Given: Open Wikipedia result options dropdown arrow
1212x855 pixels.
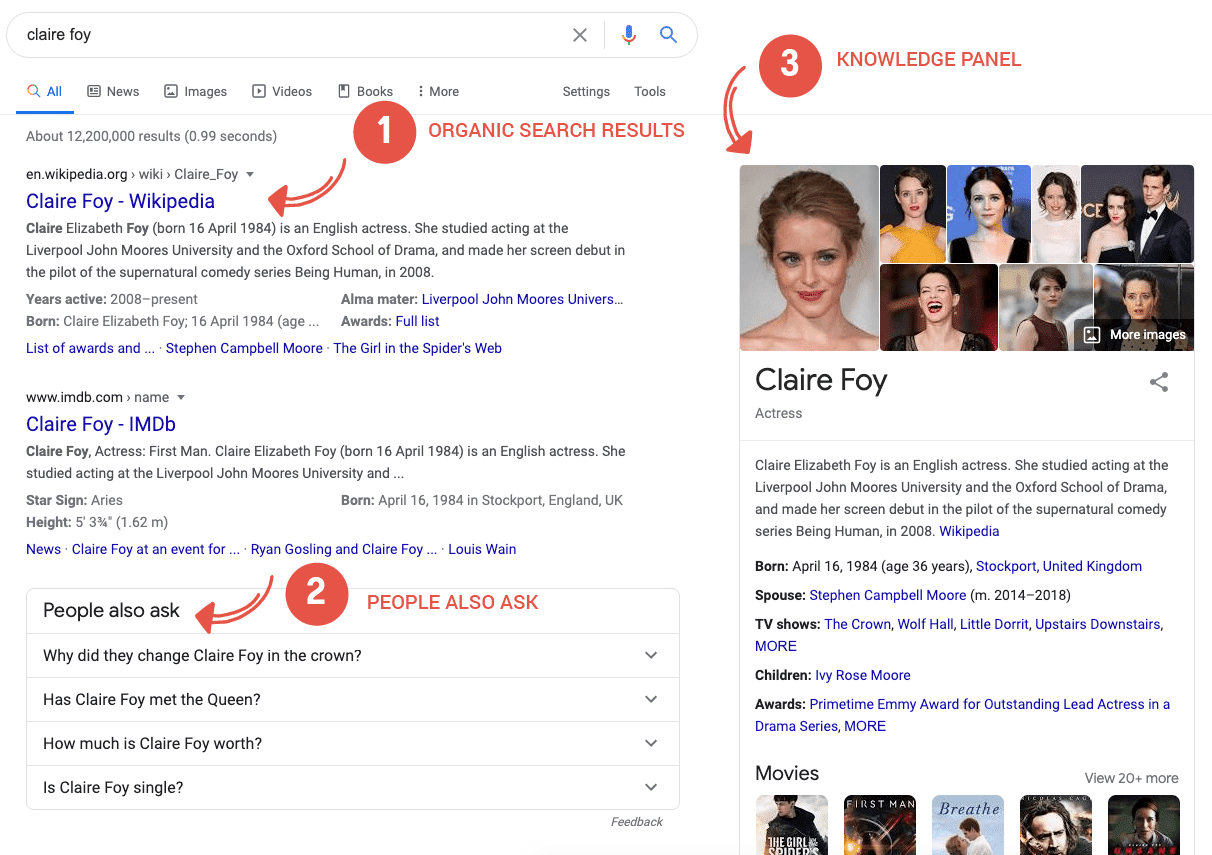Looking at the screenshot, I should point(250,174).
